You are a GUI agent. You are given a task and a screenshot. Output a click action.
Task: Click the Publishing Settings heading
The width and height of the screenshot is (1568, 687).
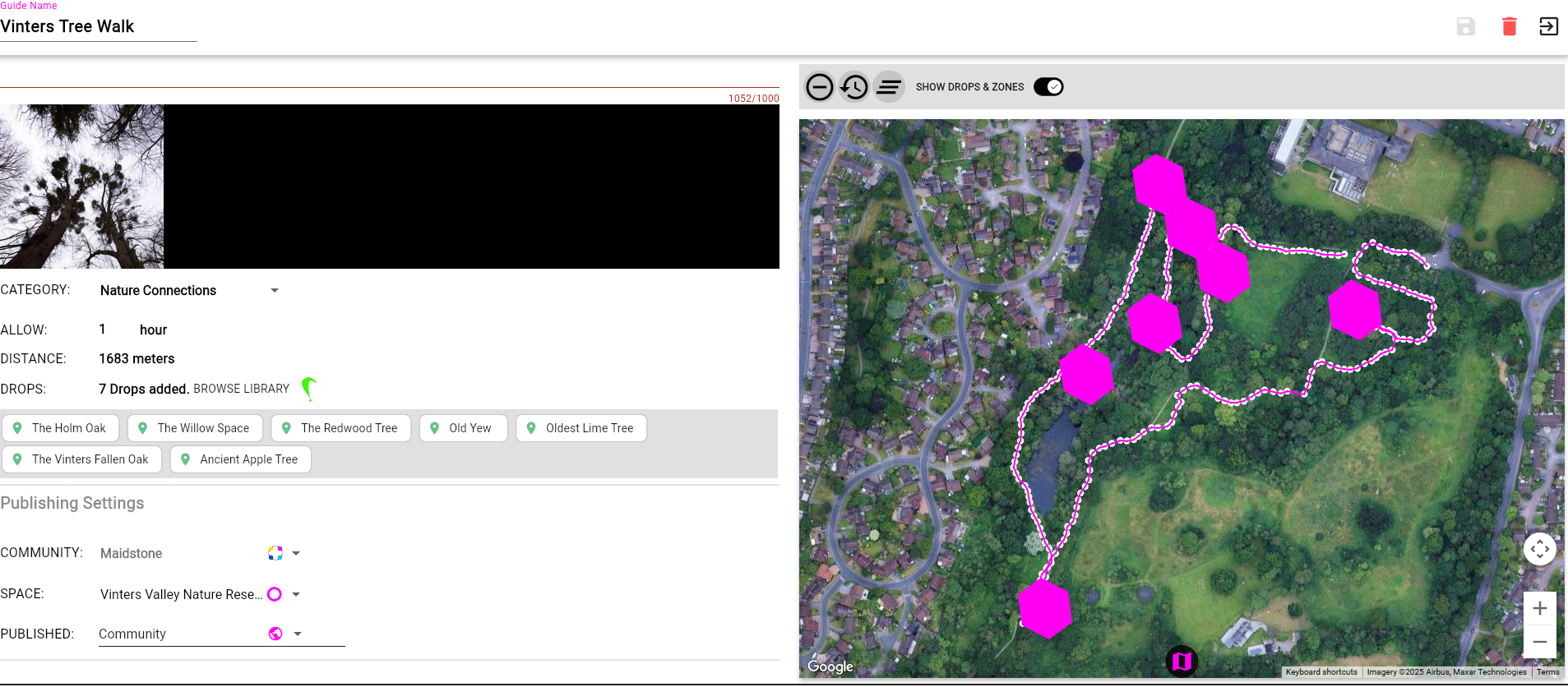[72, 503]
